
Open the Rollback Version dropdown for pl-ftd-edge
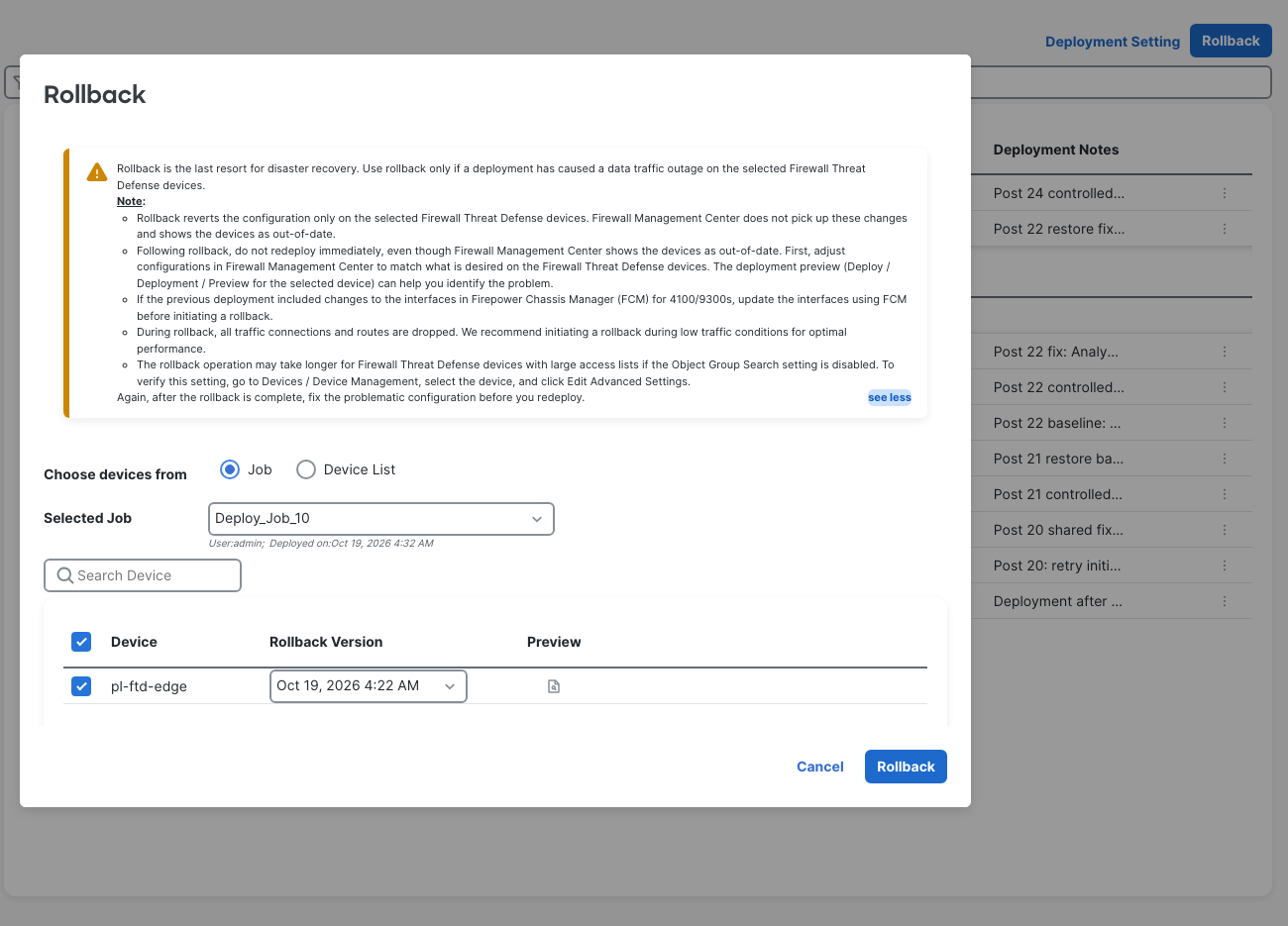[369, 686]
